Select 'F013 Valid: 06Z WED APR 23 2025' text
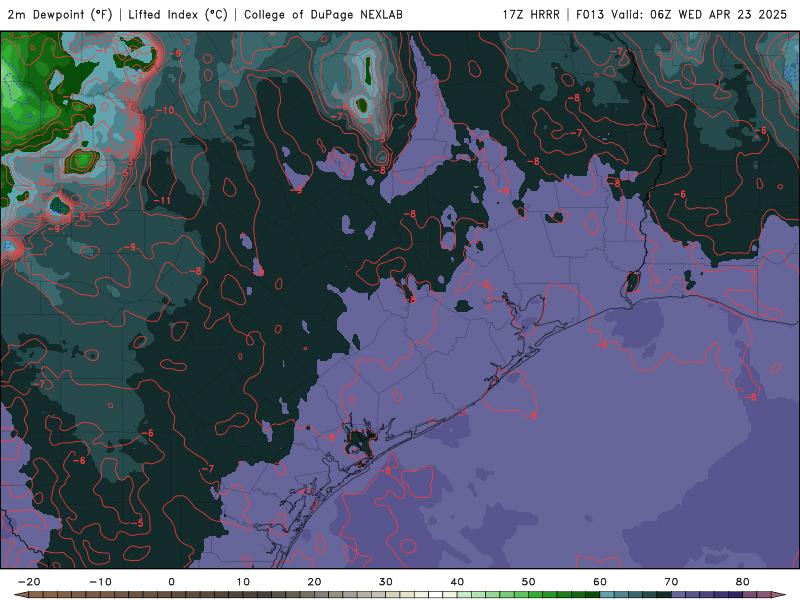This screenshot has width=800, height=600. (x=681, y=14)
